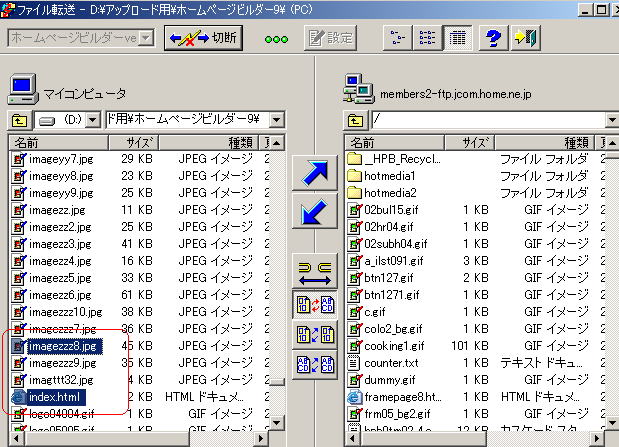Click the download arrow button
619x447 pixels.
[x=315, y=214]
